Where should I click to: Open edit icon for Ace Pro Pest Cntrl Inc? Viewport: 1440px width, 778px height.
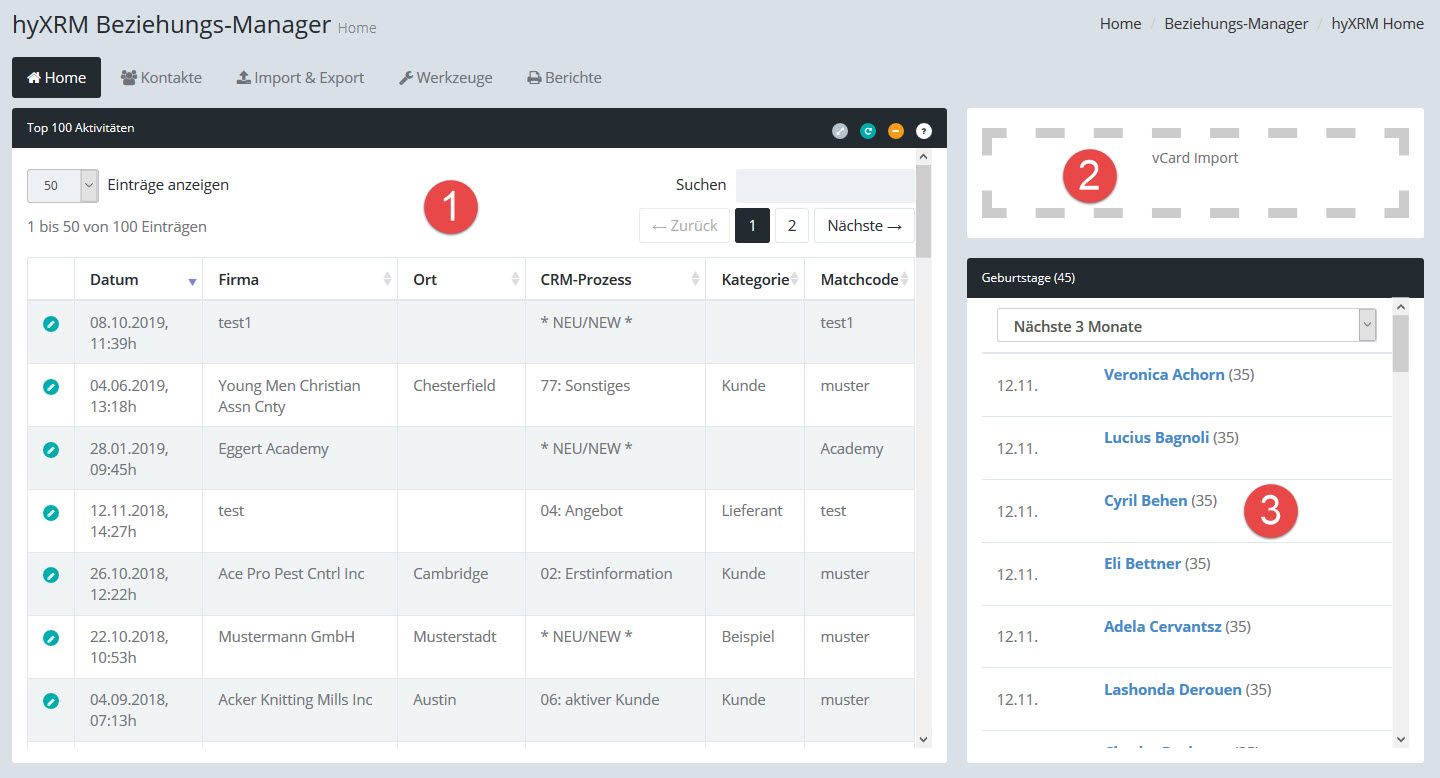pos(51,575)
